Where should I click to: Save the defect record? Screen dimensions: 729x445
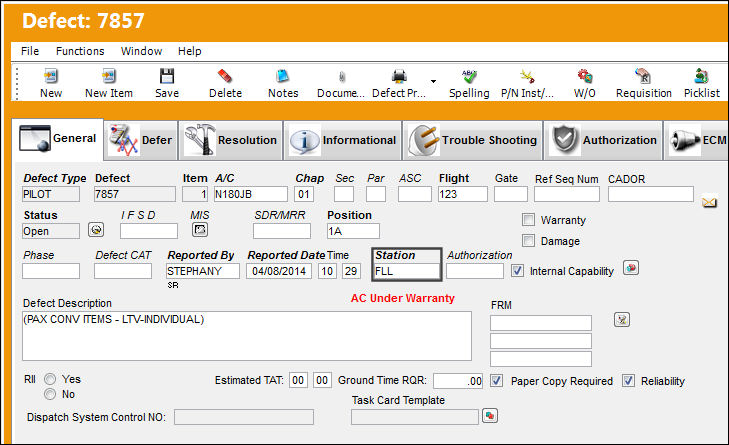(x=167, y=76)
